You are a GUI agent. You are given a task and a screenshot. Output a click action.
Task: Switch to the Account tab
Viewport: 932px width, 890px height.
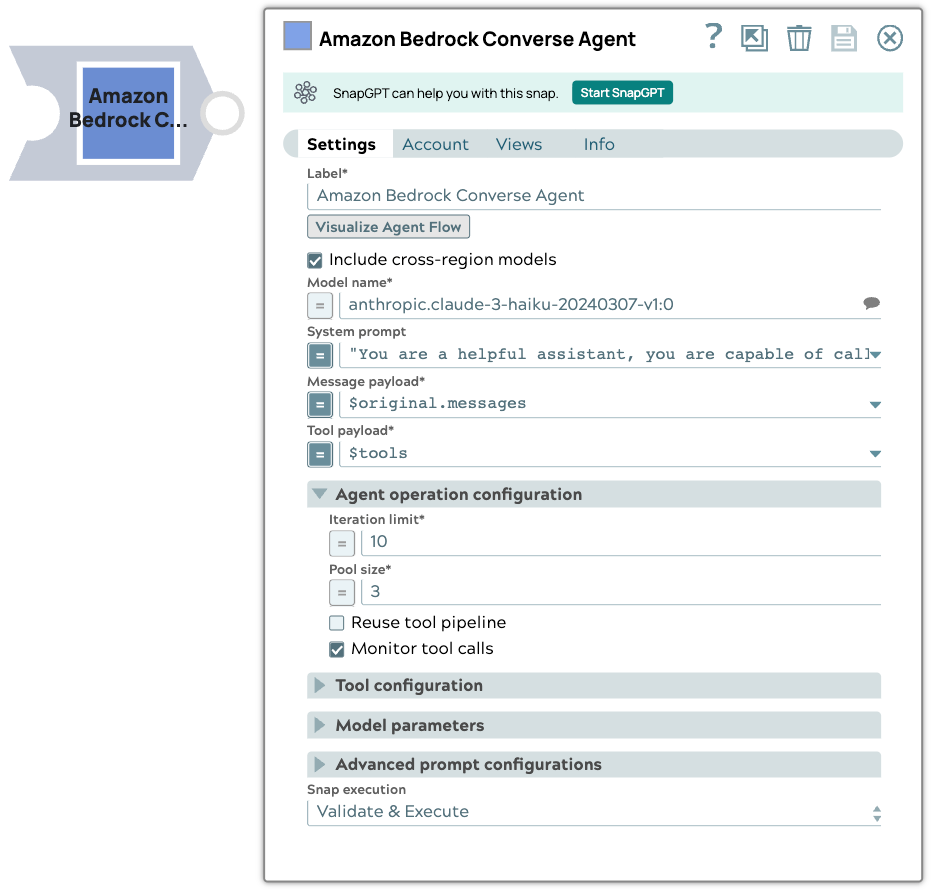[435, 145]
